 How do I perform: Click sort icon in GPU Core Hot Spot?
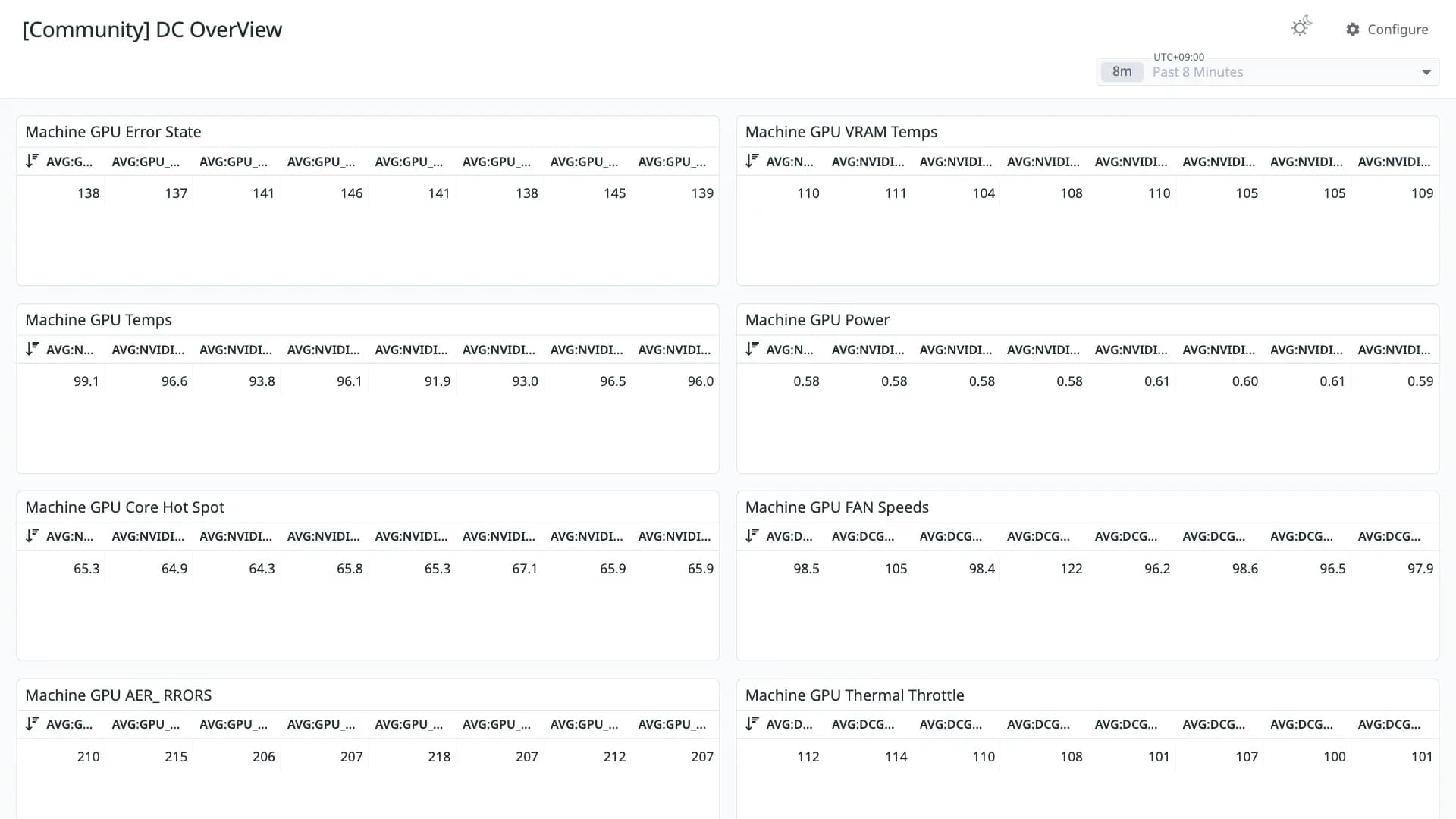tap(32, 535)
